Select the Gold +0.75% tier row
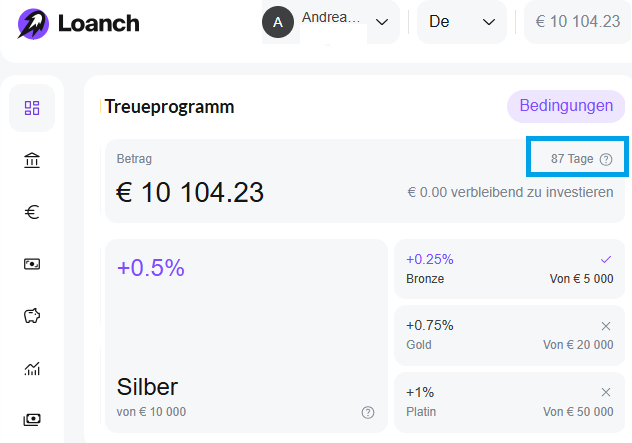 click(509, 335)
